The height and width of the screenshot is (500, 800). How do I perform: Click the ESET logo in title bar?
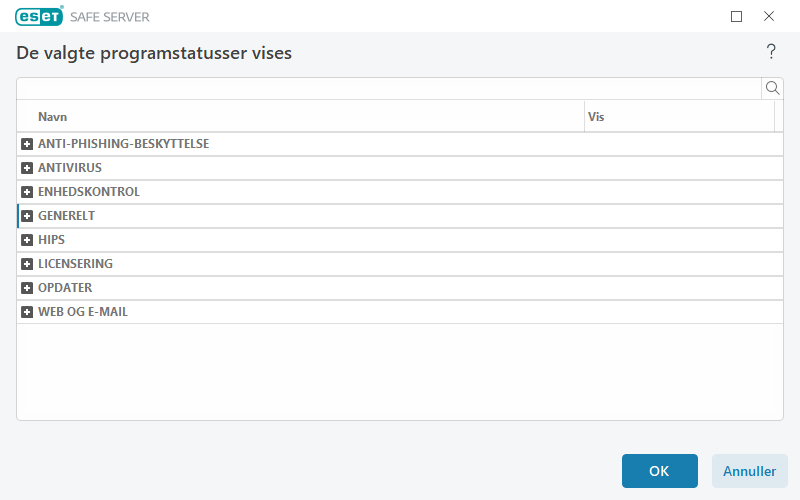coord(39,16)
